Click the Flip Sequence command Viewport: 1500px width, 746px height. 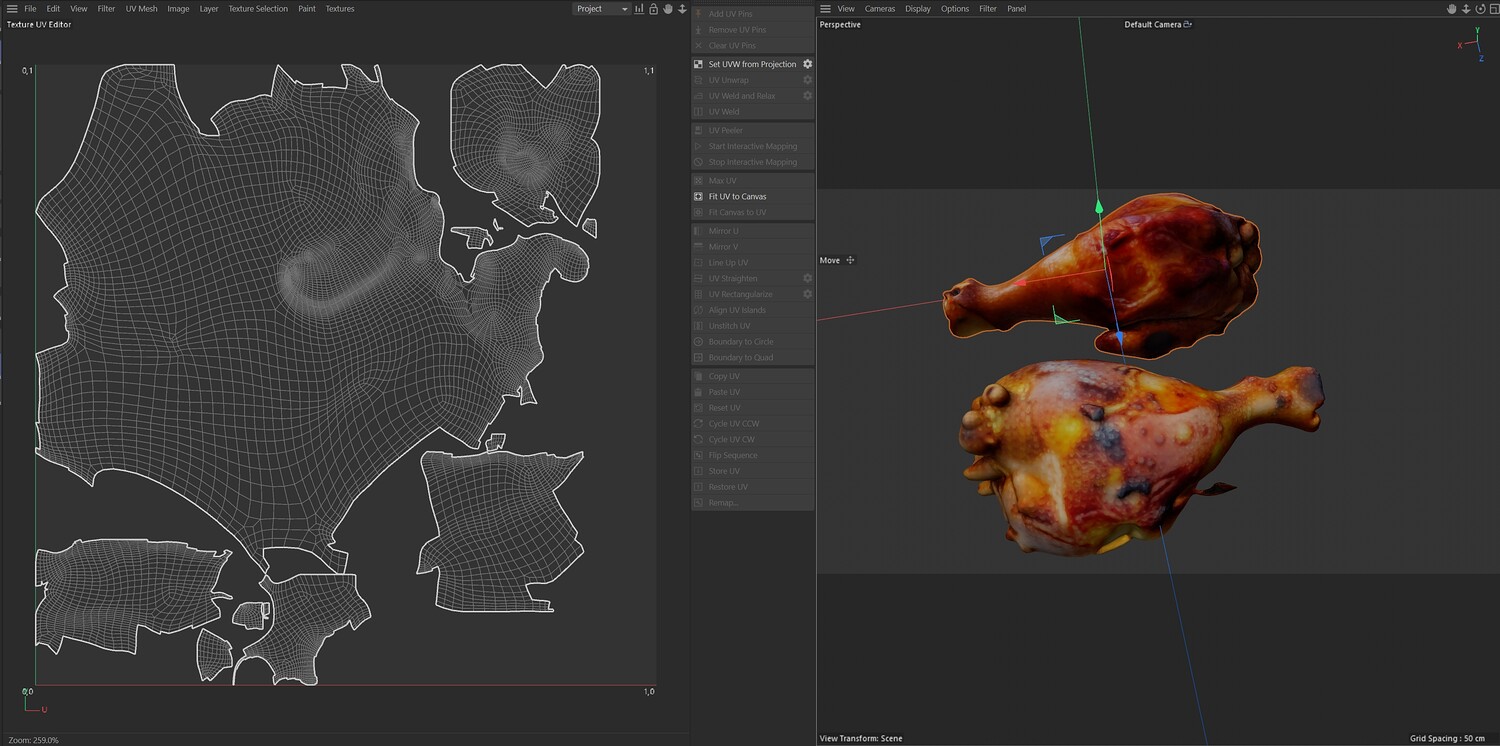[752, 455]
